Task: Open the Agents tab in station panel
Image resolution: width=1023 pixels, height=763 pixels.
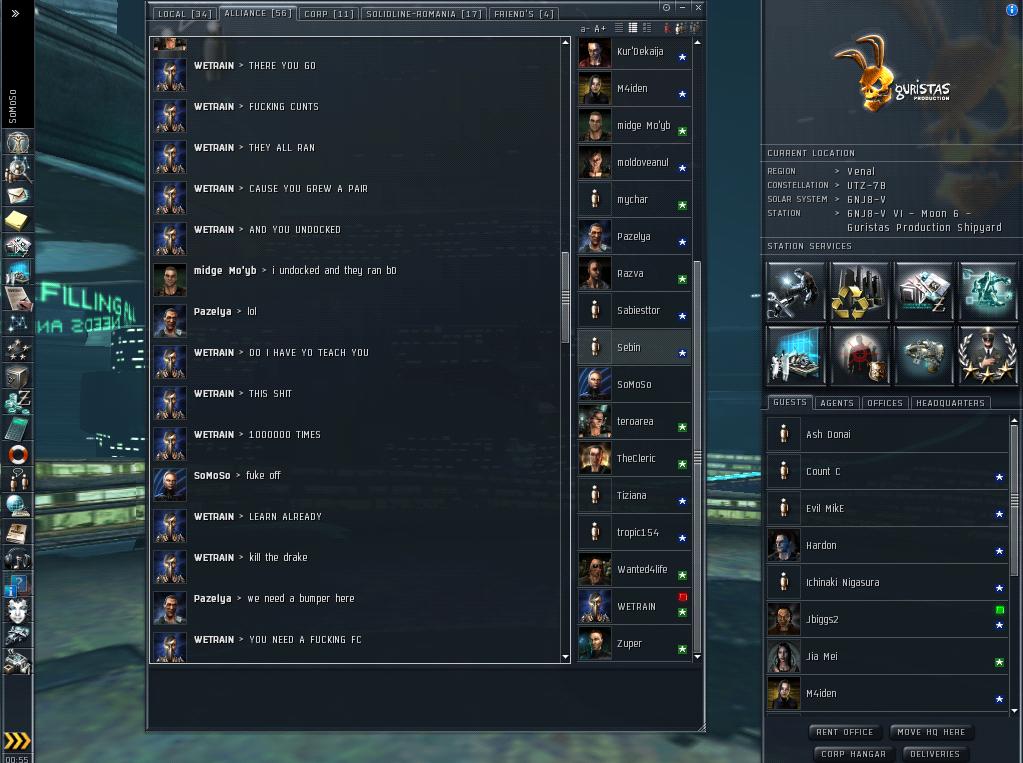Action: tap(837, 403)
